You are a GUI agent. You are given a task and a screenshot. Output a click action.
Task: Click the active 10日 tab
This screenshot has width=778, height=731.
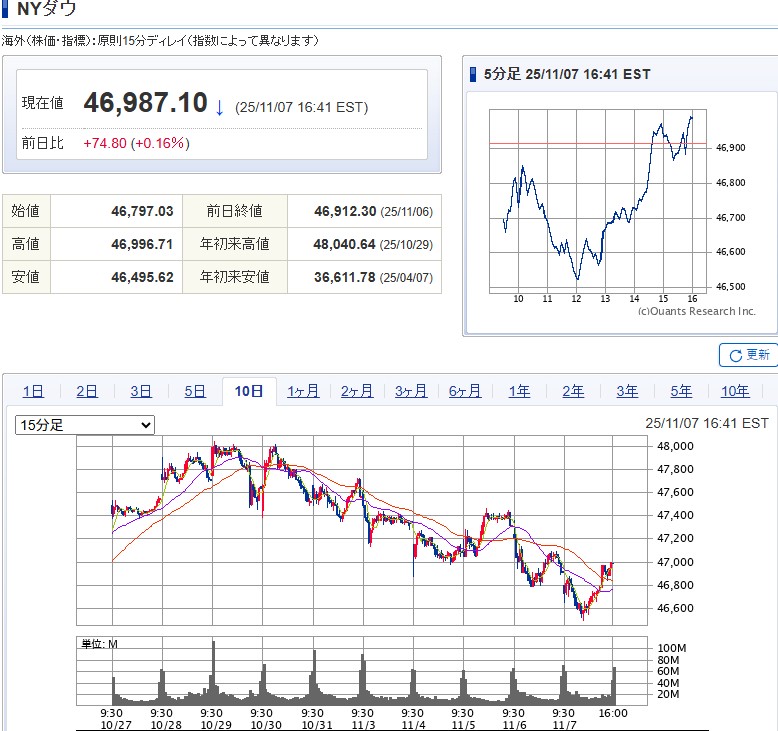tap(249, 391)
